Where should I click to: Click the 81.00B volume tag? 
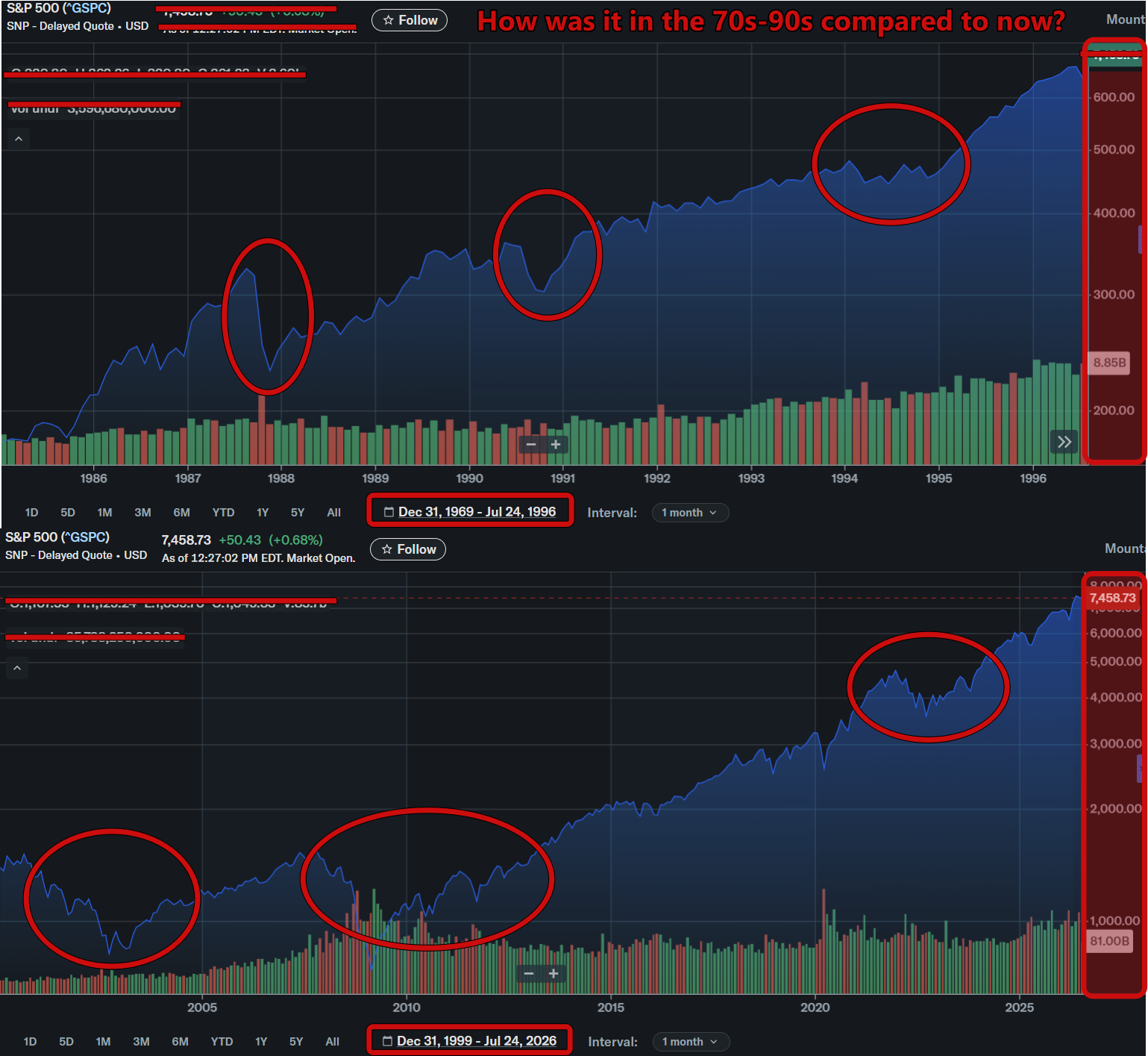[x=1109, y=941]
